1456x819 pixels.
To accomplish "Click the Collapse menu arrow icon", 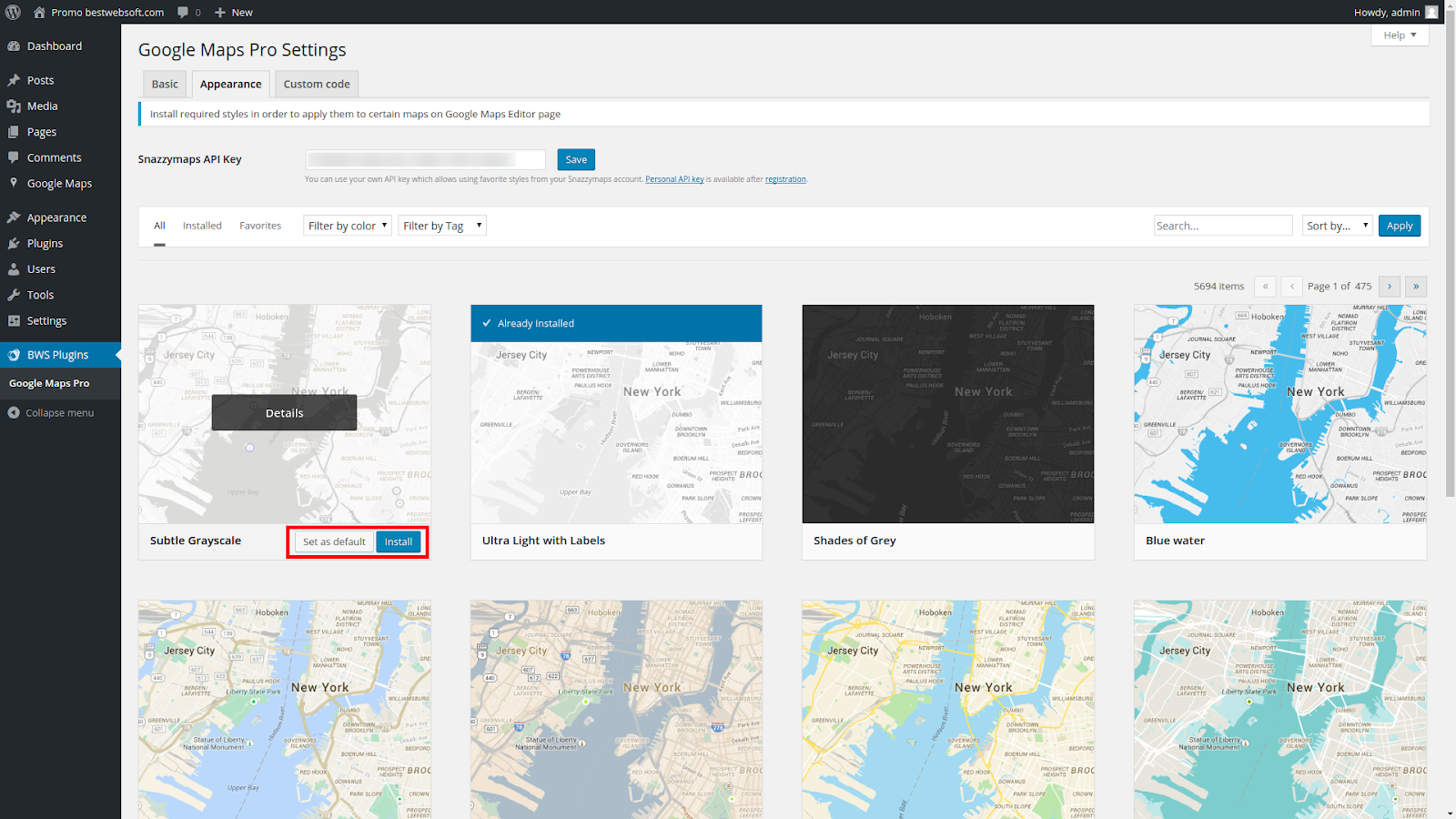I will pos(14,413).
